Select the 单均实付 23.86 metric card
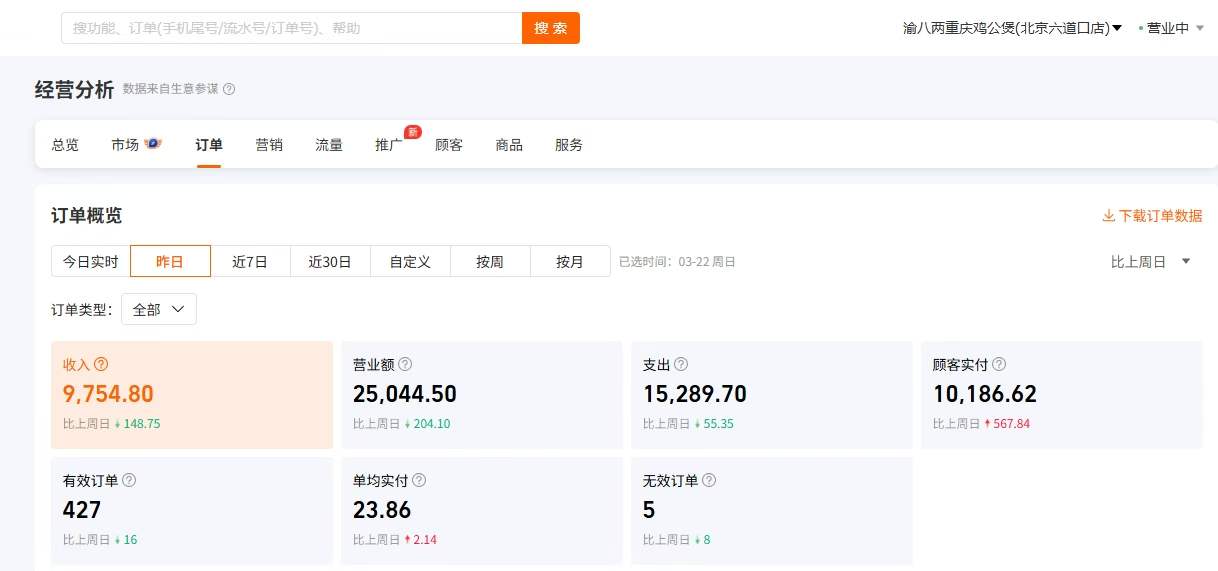Image resolution: width=1218 pixels, height=571 pixels. pyautogui.click(x=482, y=511)
